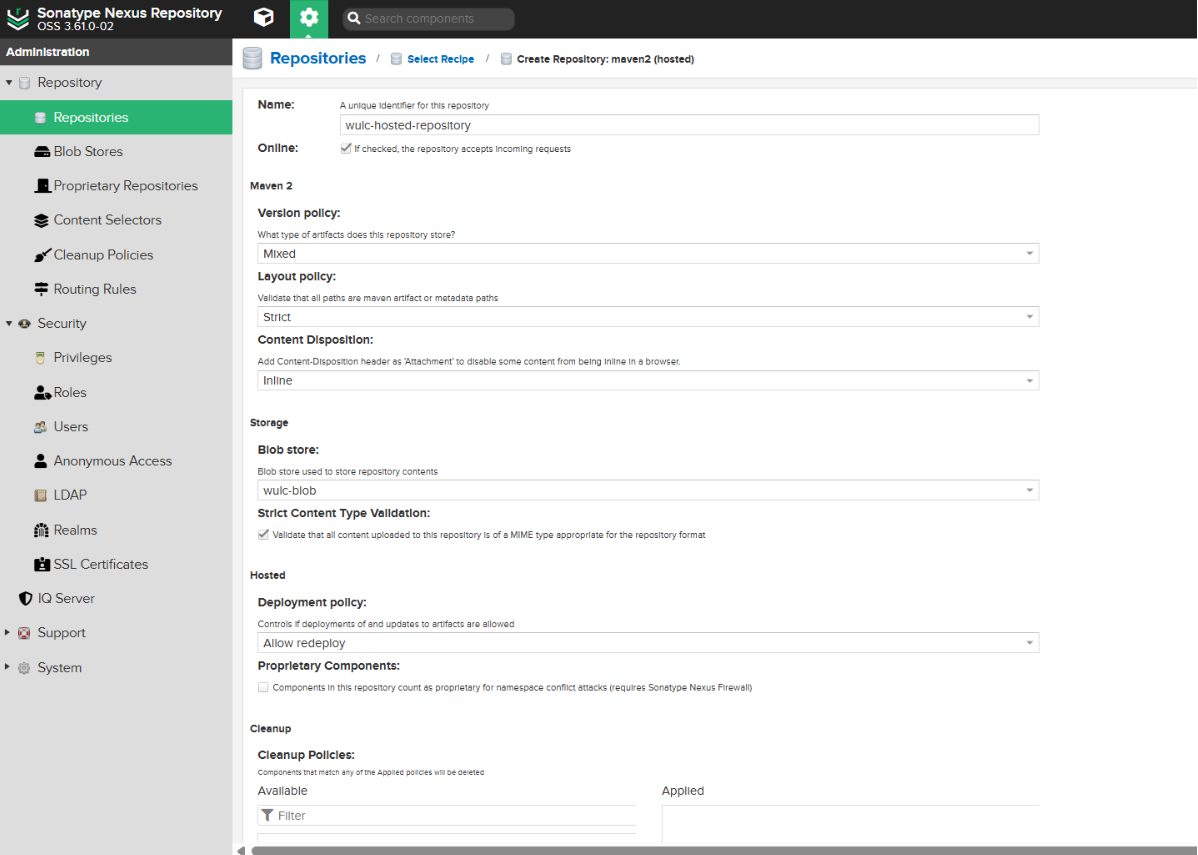The image size is (1198, 855).
Task: Click the Repositories database icon in sidebar
Action: 40,118
